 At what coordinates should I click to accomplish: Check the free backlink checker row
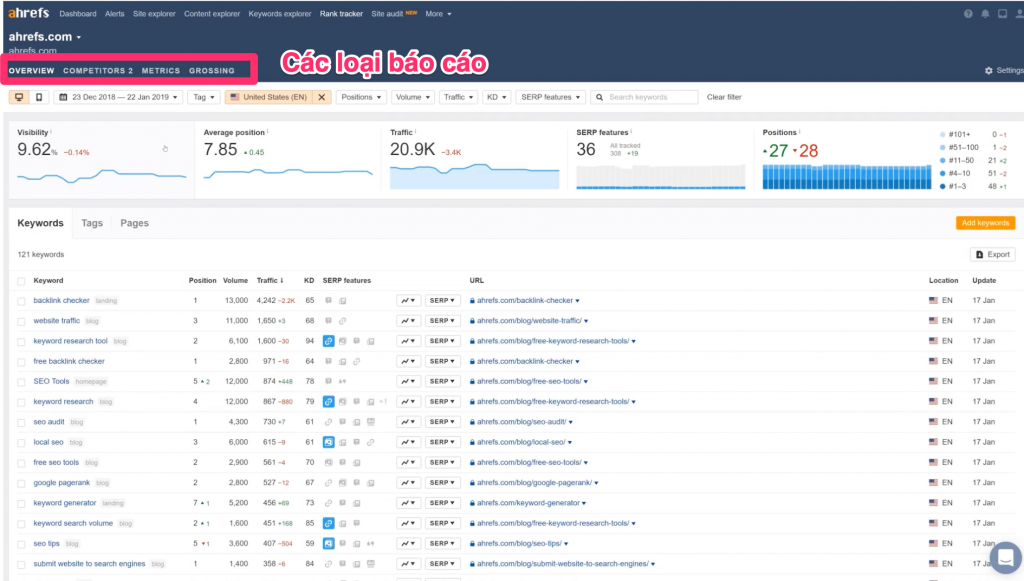click(x=22, y=362)
